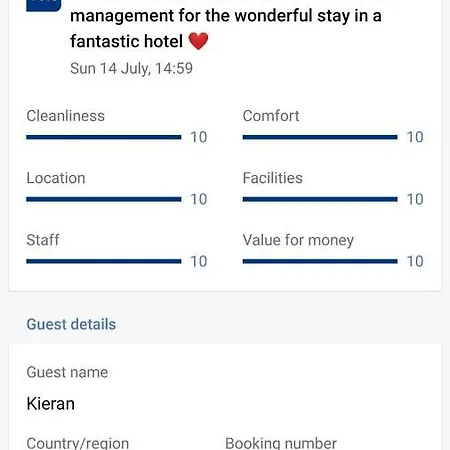Viewport: 450px width, 450px height.
Task: Click the Staff score value 10
Action: tap(199, 261)
